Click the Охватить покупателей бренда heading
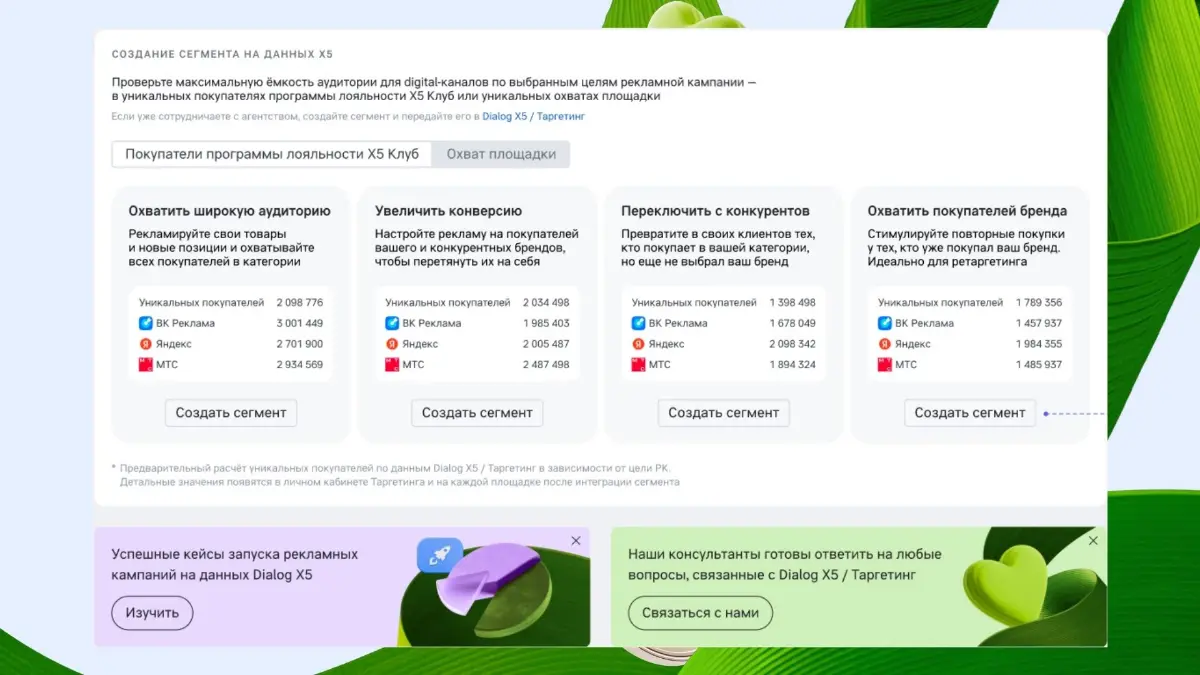The height and width of the screenshot is (675, 1200). pos(967,211)
